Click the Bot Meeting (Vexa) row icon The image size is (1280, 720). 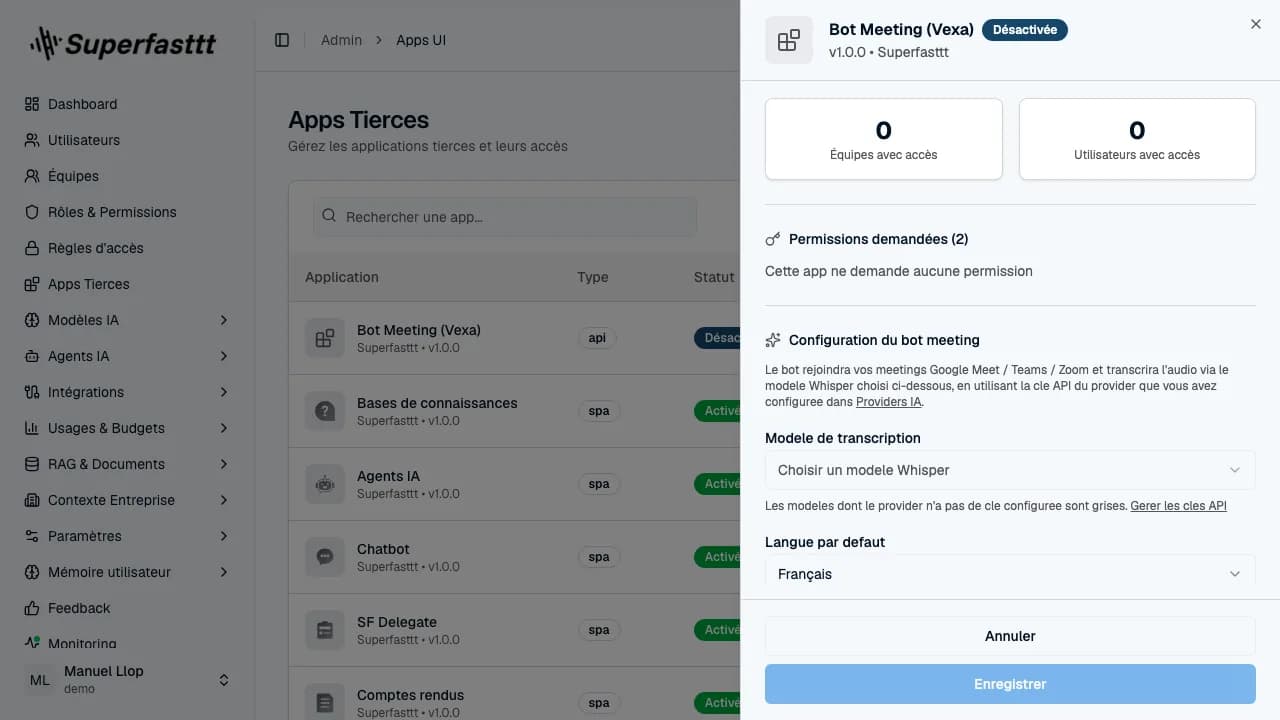(325, 338)
